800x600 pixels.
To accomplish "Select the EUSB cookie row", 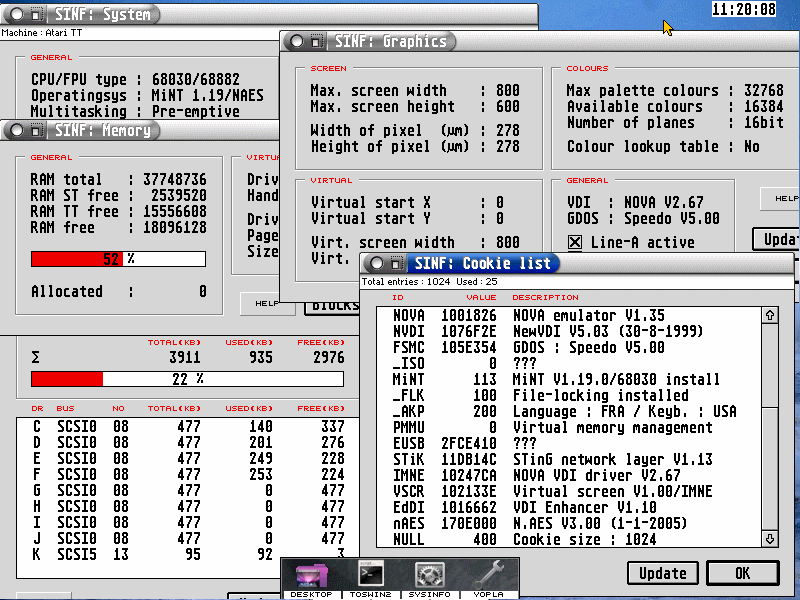I will (569, 443).
